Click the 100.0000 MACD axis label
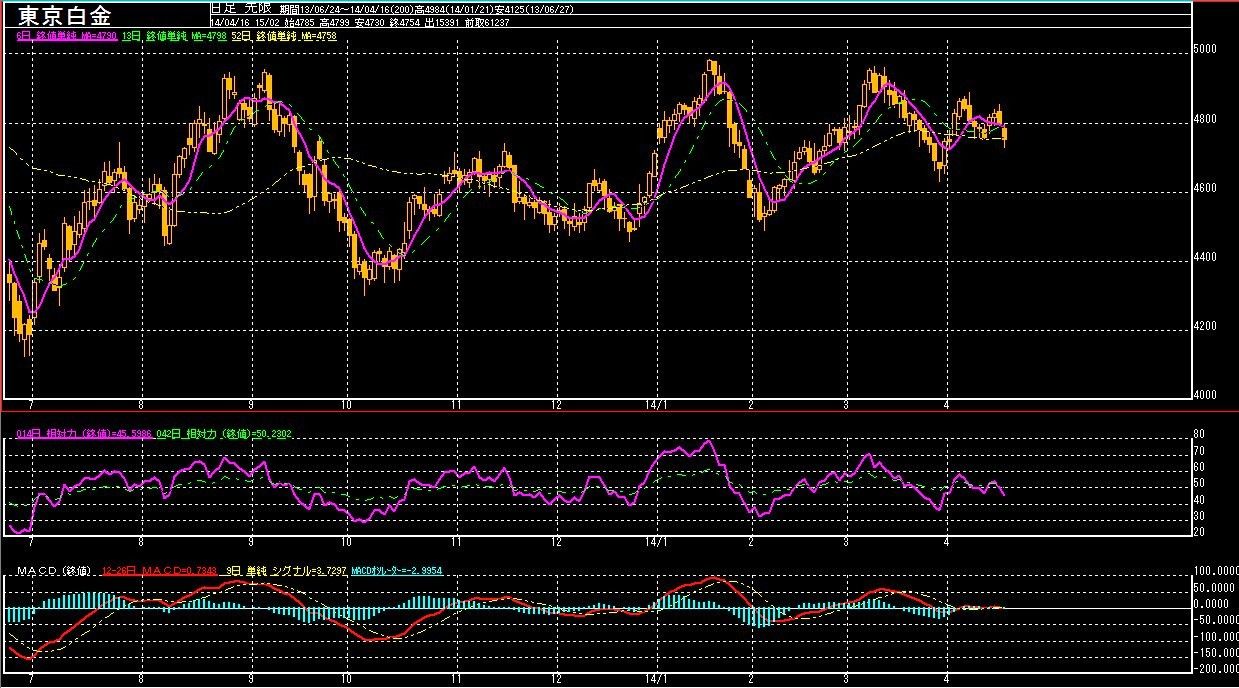Screen dimensions: 1239x688 [1214, 571]
